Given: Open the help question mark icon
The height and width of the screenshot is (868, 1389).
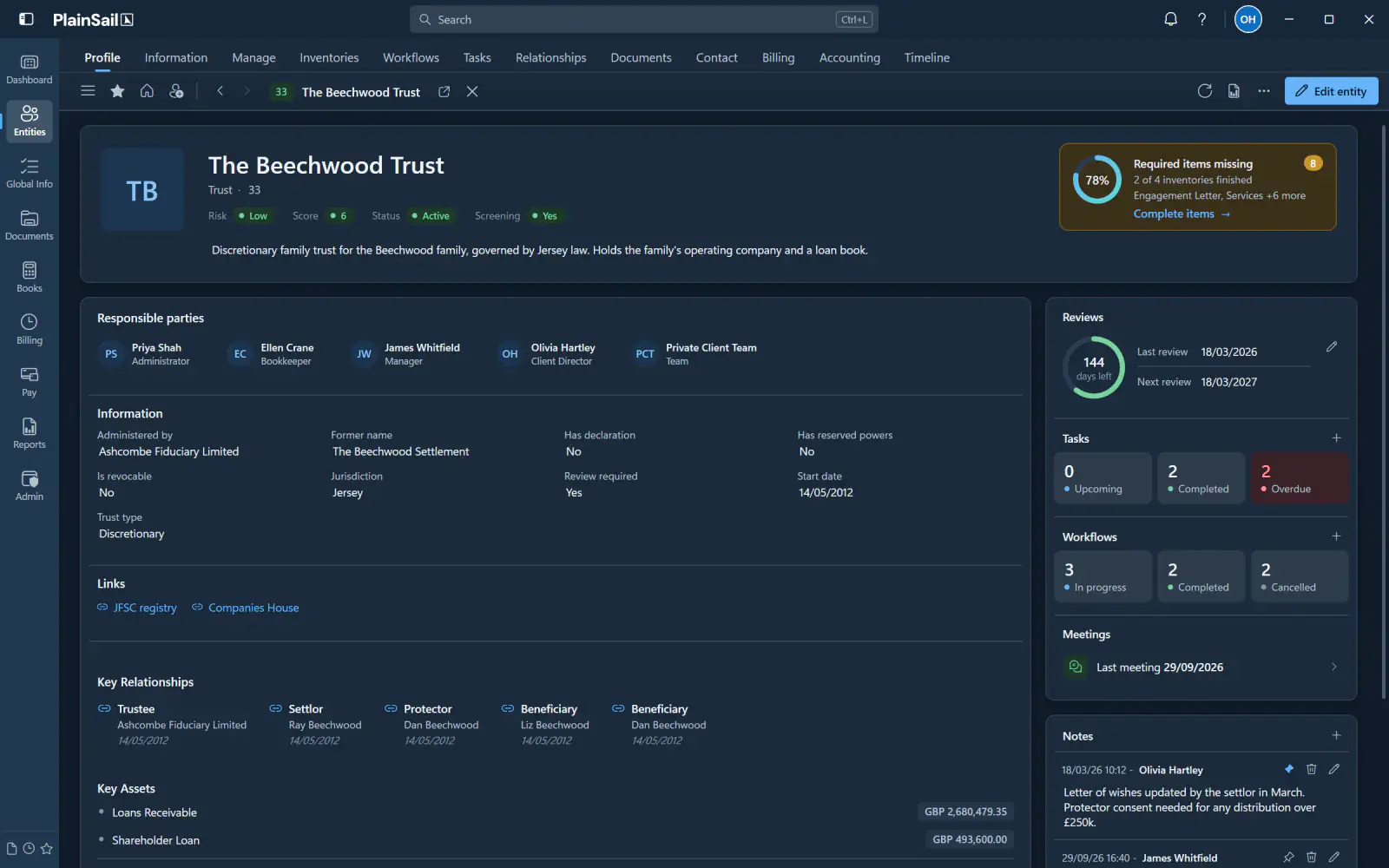Looking at the screenshot, I should pyautogui.click(x=1202, y=19).
